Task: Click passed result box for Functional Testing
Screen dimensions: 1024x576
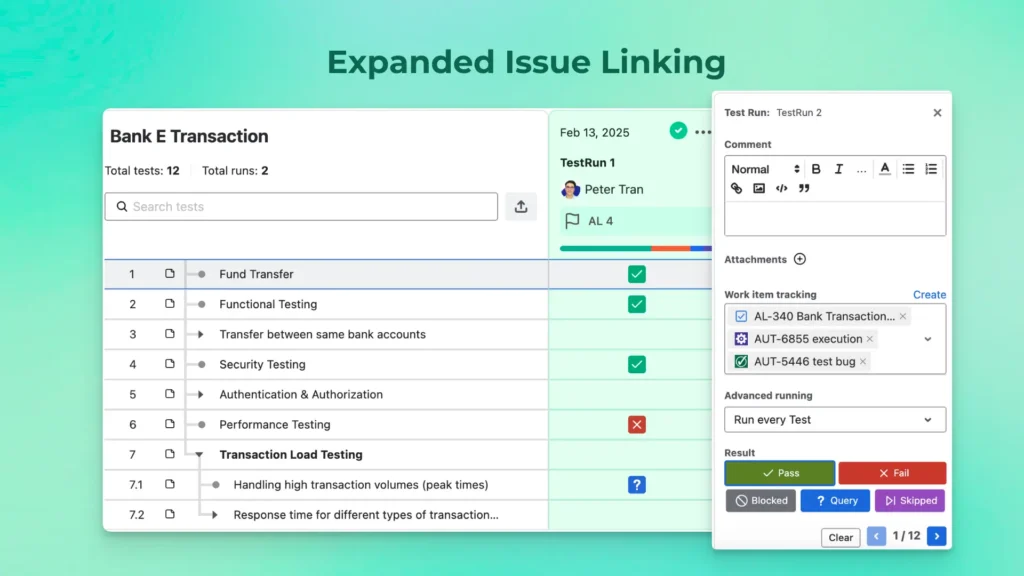Action: (x=637, y=304)
